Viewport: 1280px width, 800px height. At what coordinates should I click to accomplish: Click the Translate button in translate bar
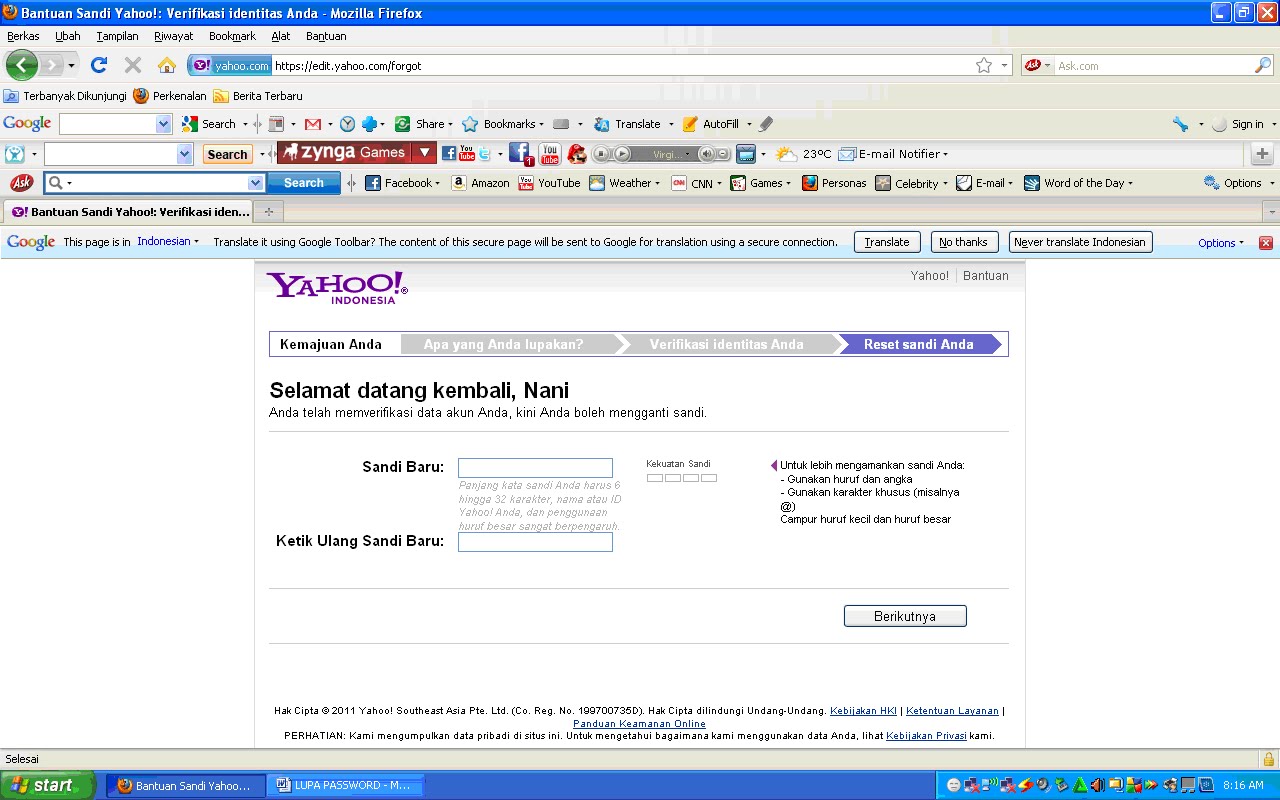887,242
